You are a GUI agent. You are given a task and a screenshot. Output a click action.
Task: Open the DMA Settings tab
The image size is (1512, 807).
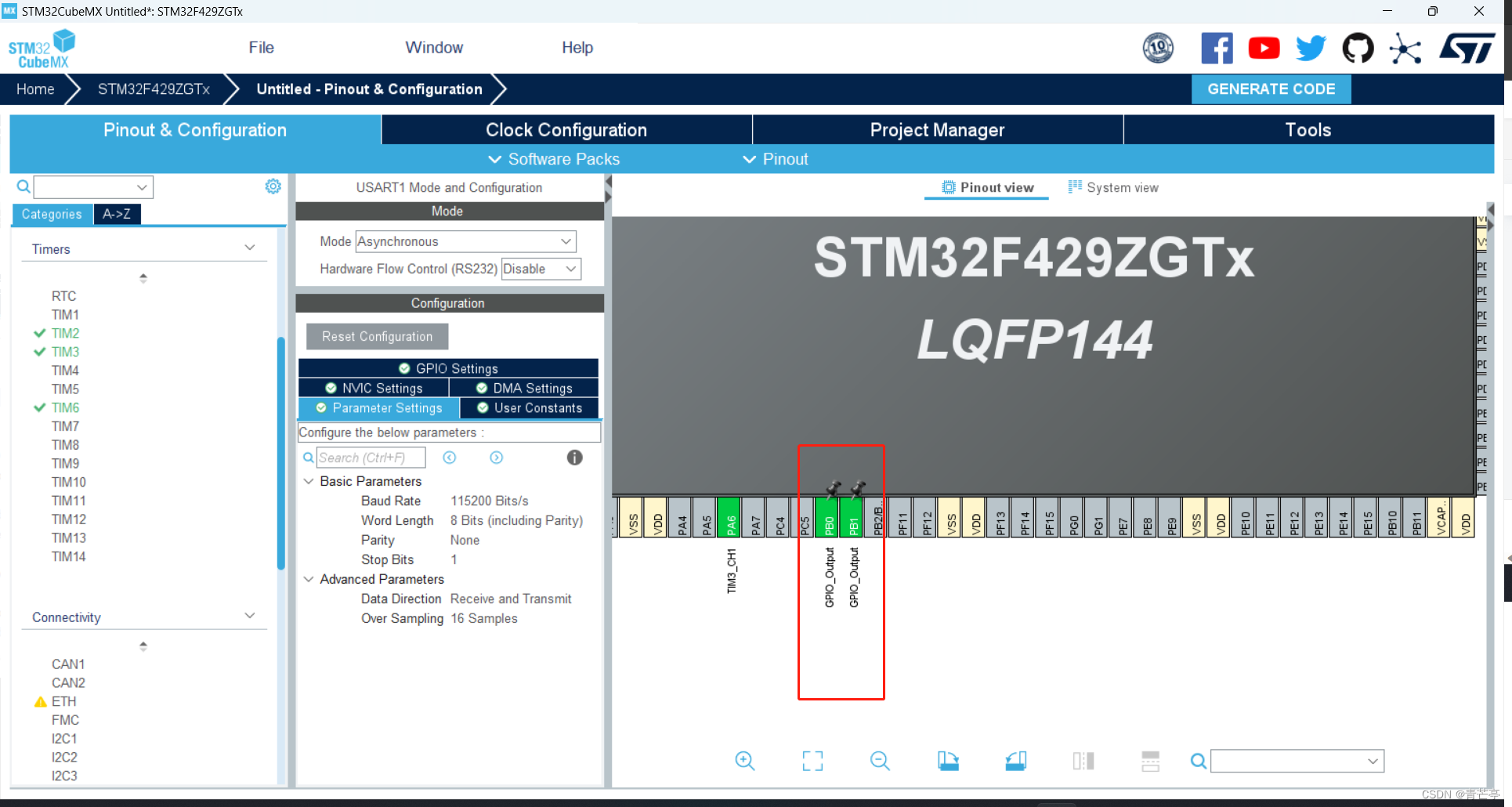point(524,388)
